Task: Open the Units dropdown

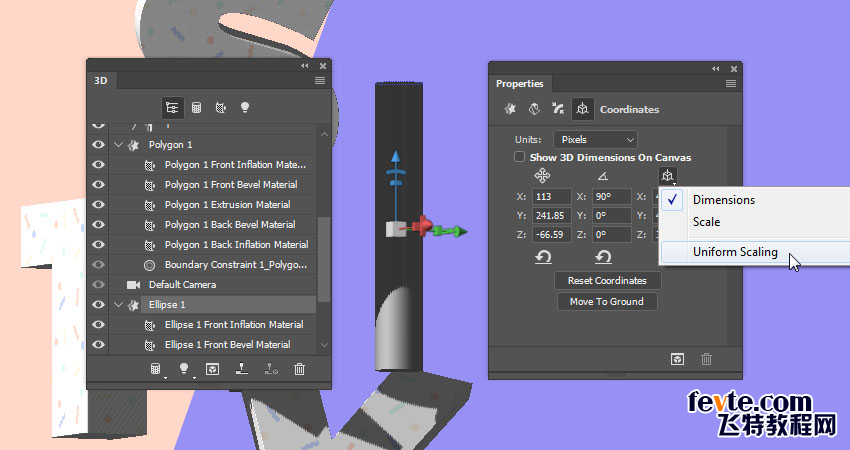Action: coord(595,139)
